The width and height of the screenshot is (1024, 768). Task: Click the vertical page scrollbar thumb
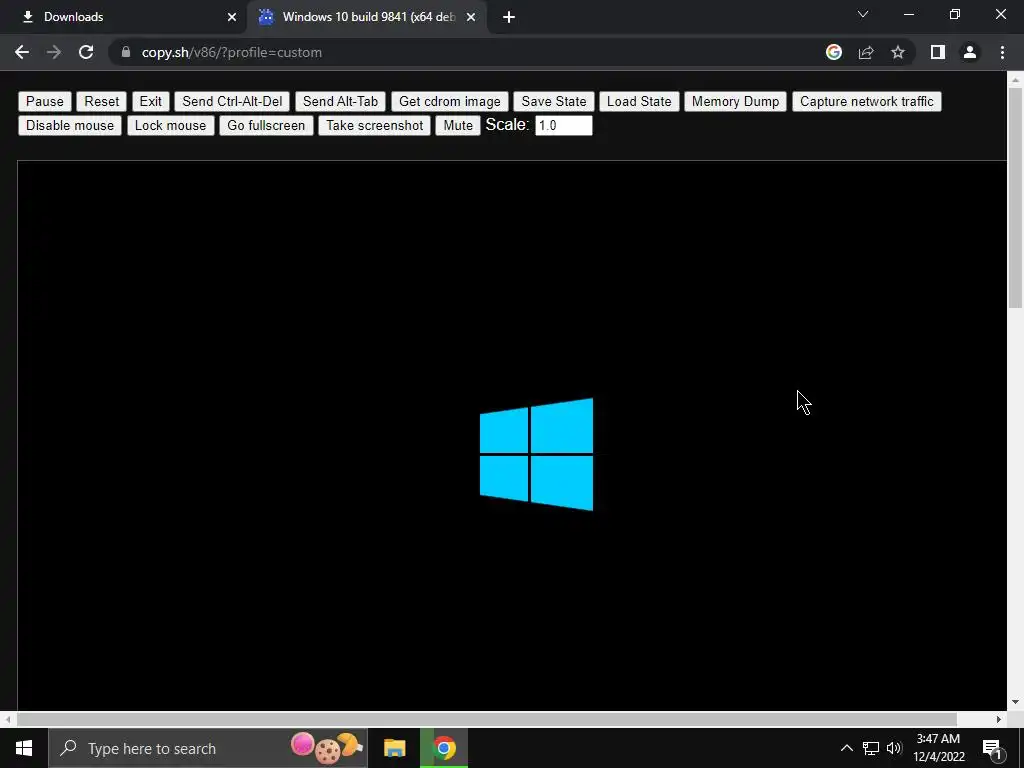[1014, 197]
